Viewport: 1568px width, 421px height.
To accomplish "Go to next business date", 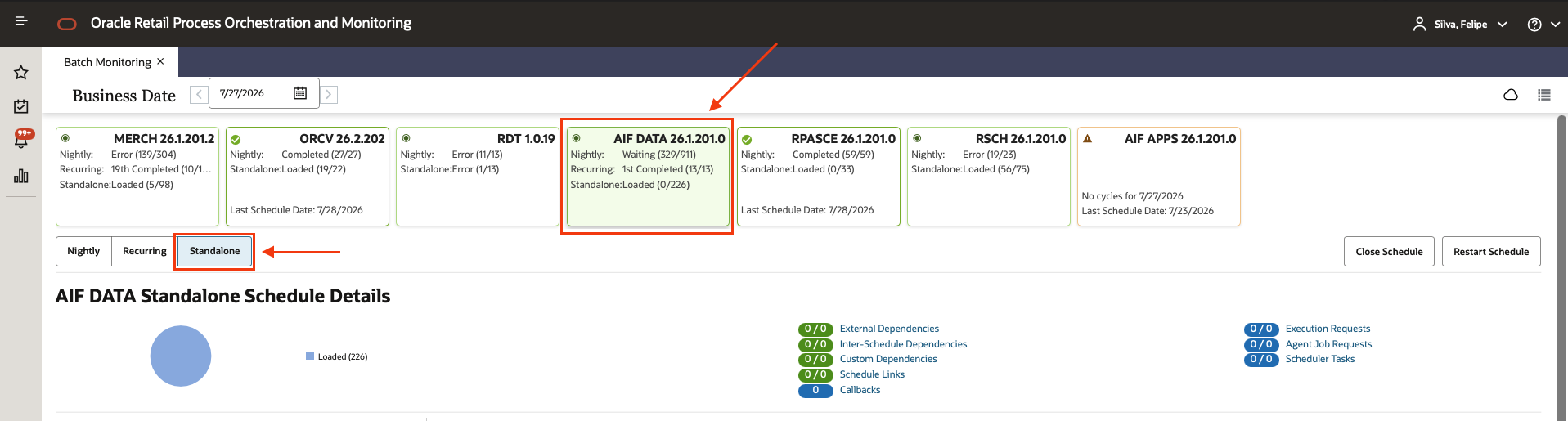I will (x=329, y=95).
